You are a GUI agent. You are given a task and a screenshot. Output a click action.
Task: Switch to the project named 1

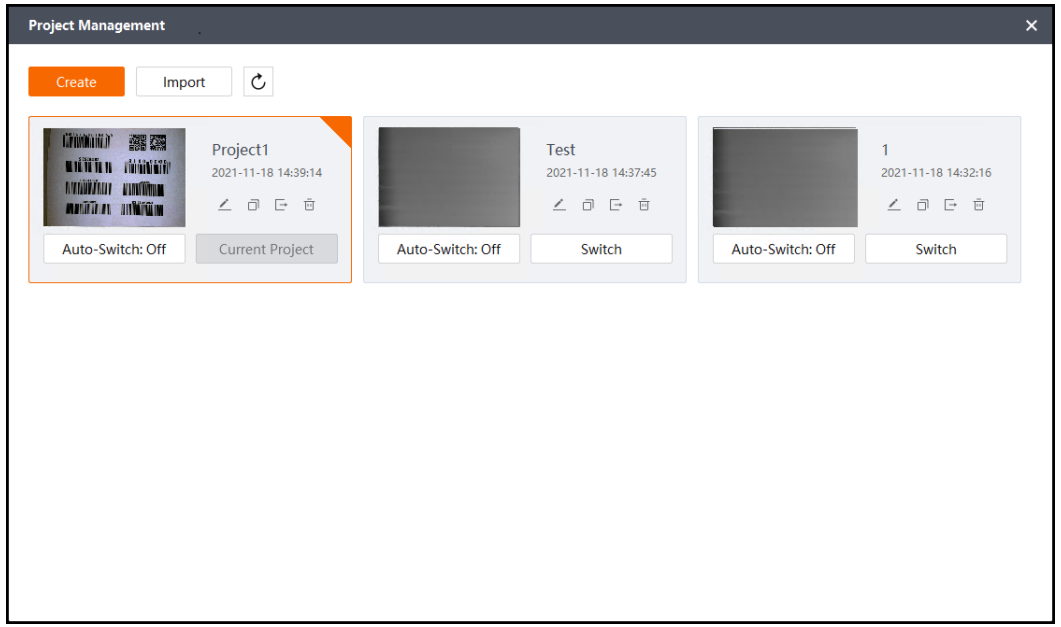point(936,249)
